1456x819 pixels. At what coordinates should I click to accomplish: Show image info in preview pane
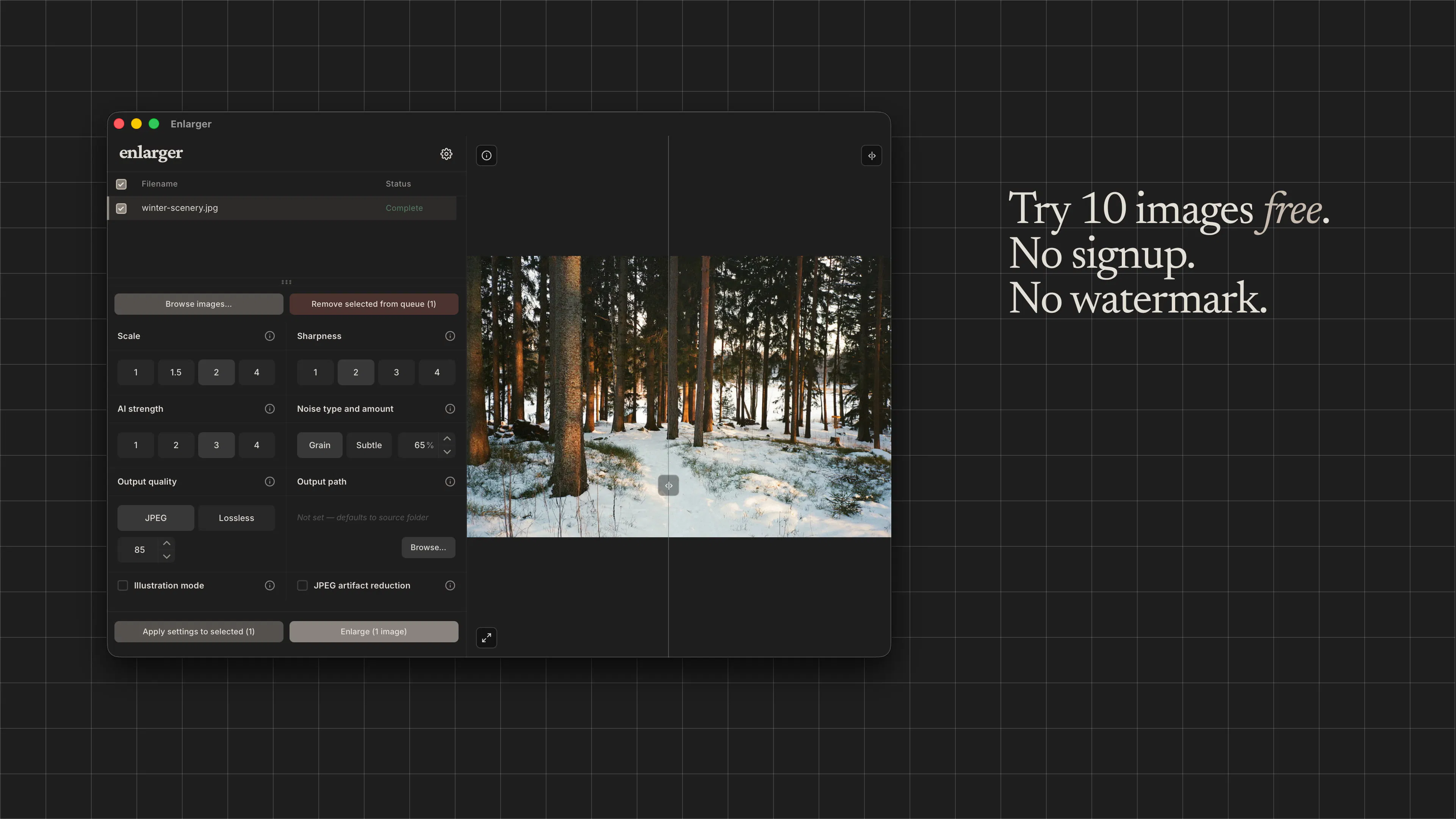point(486,155)
